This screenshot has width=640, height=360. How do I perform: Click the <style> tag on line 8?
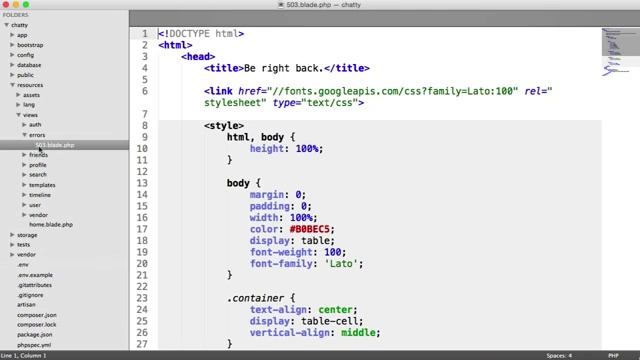pyautogui.click(x=224, y=125)
